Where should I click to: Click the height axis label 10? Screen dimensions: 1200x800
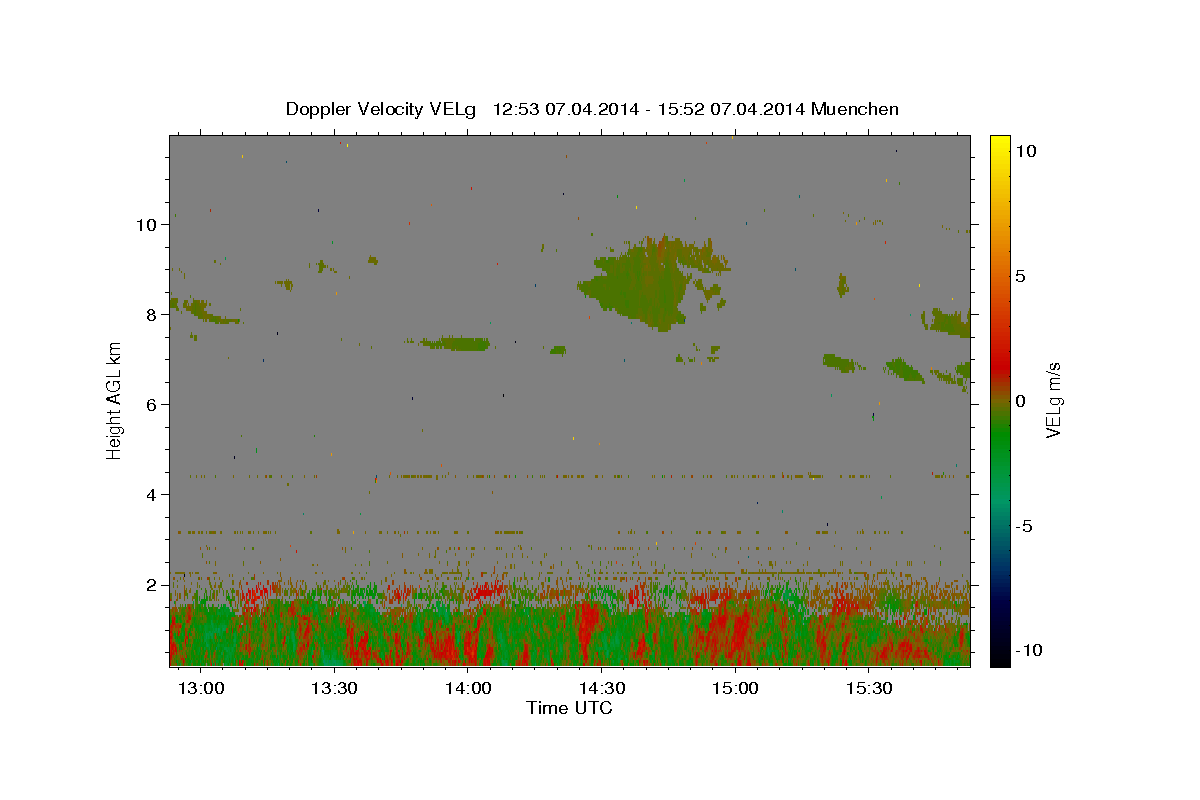(x=147, y=225)
